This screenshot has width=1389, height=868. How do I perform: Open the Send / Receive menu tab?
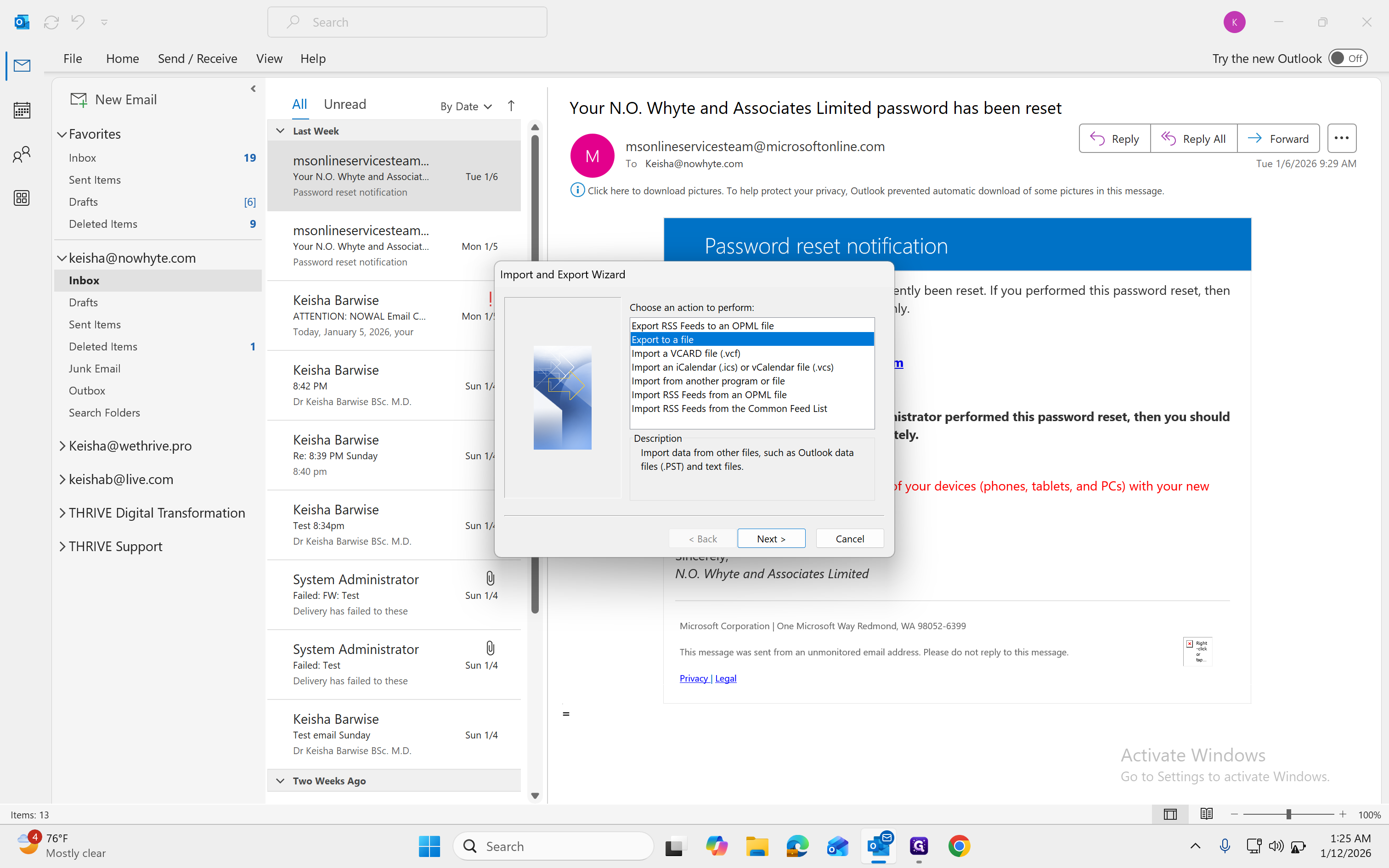click(x=198, y=59)
